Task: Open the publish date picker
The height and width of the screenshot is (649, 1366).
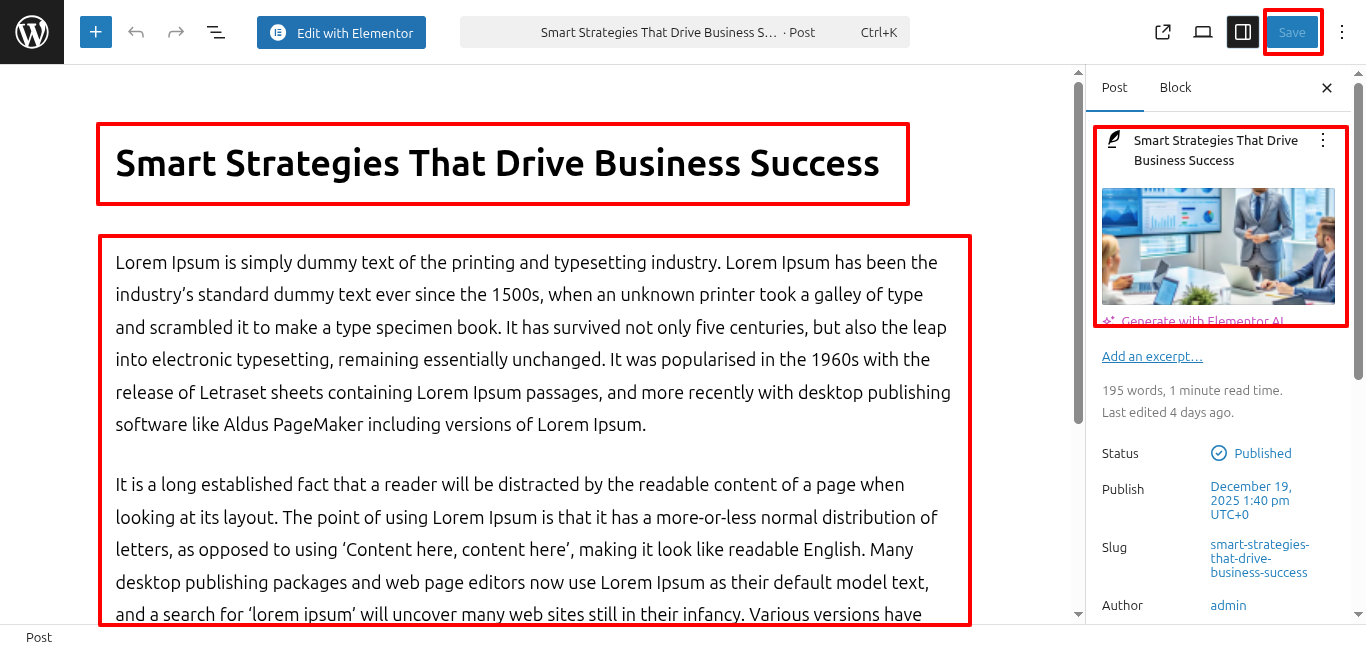Action: [x=1250, y=500]
